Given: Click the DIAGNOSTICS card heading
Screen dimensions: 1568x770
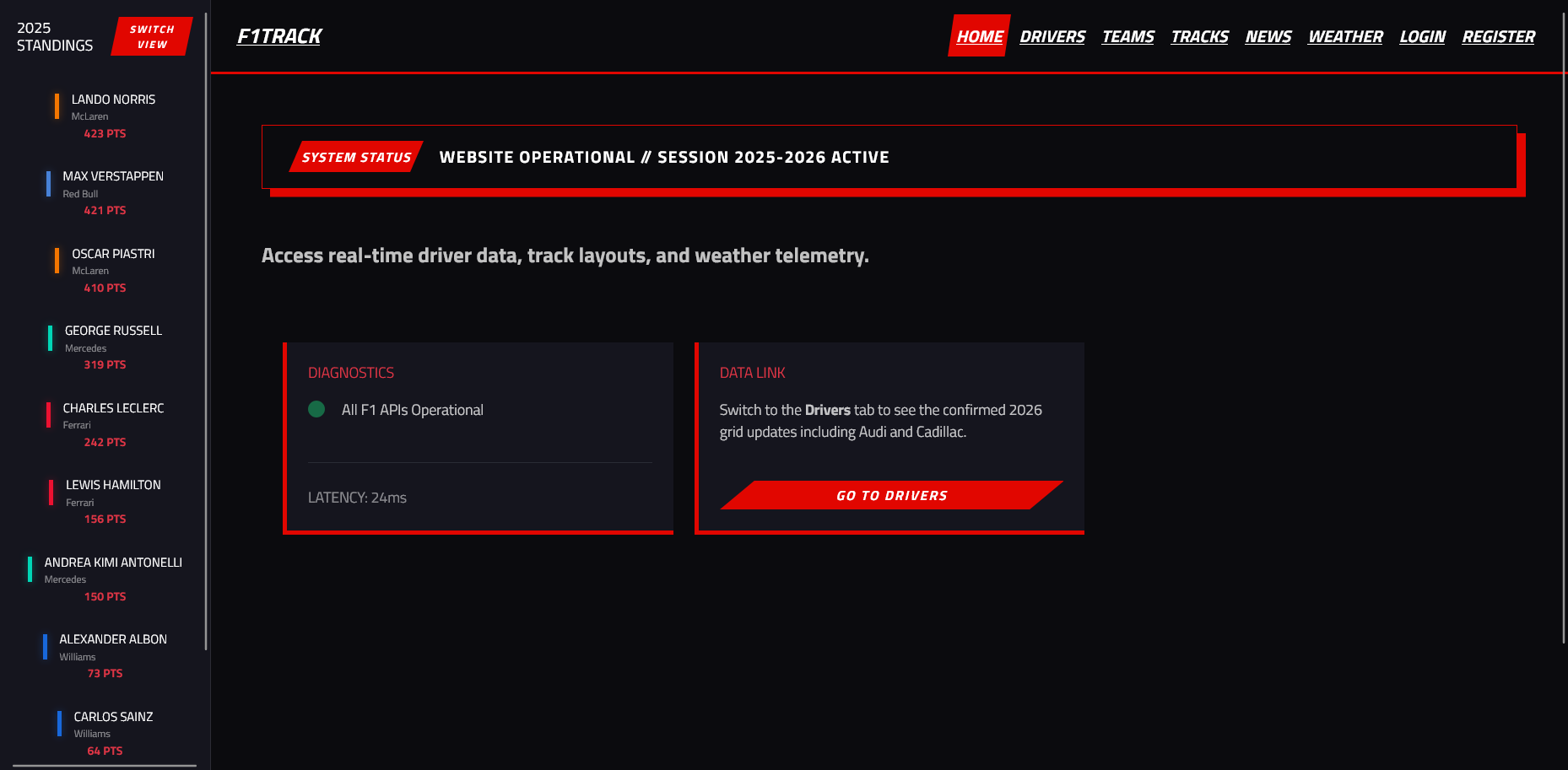Looking at the screenshot, I should pos(351,373).
